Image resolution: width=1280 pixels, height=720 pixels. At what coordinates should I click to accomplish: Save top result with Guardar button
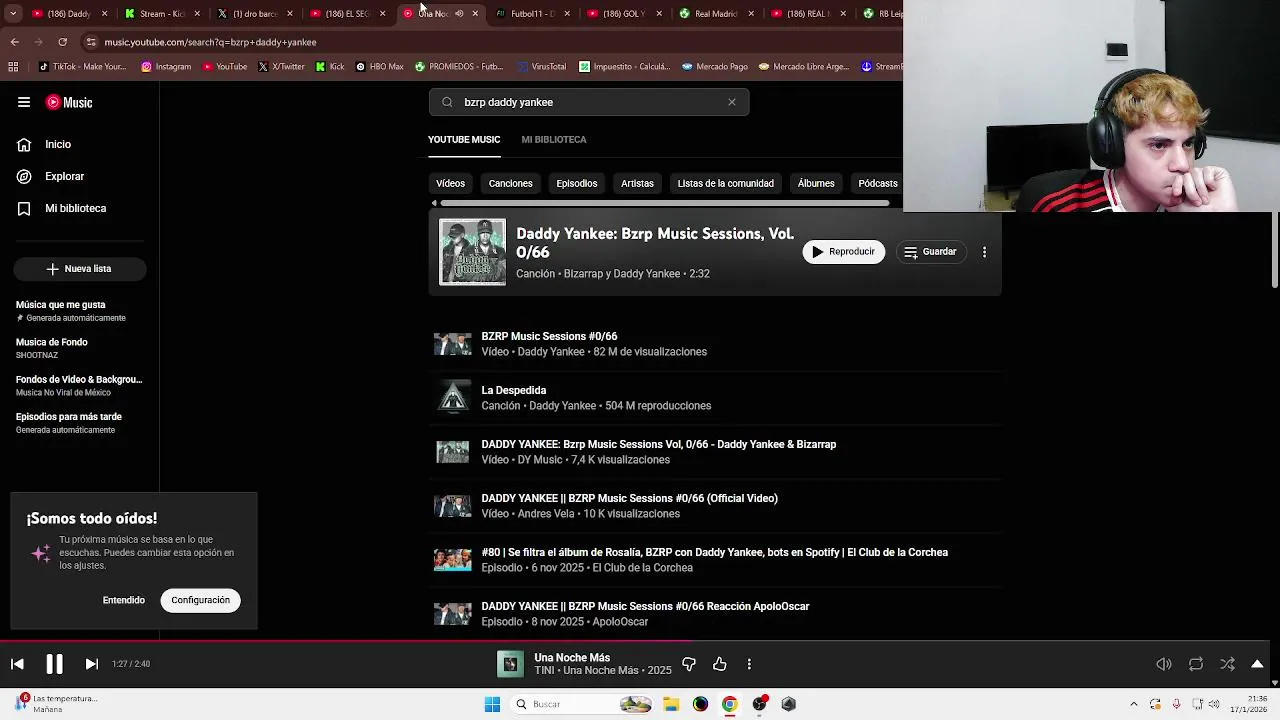click(x=930, y=252)
